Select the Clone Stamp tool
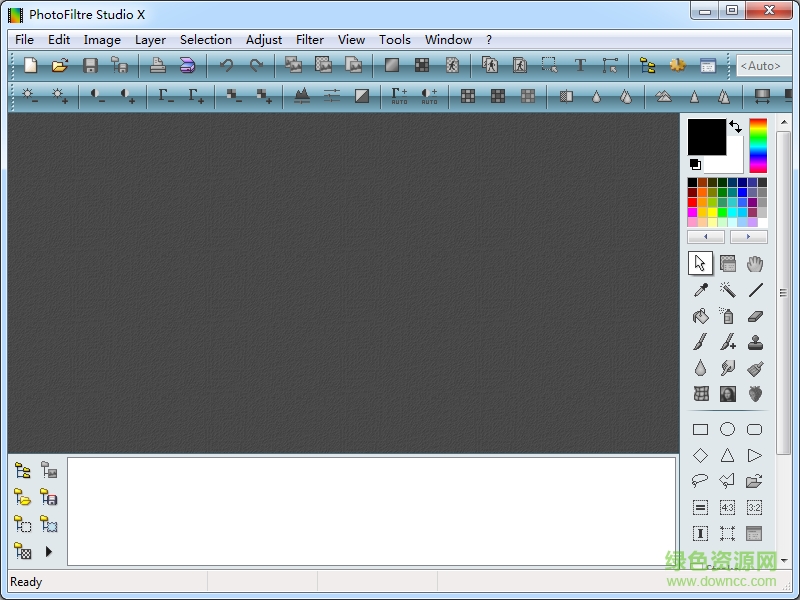This screenshot has width=800, height=600. click(754, 341)
